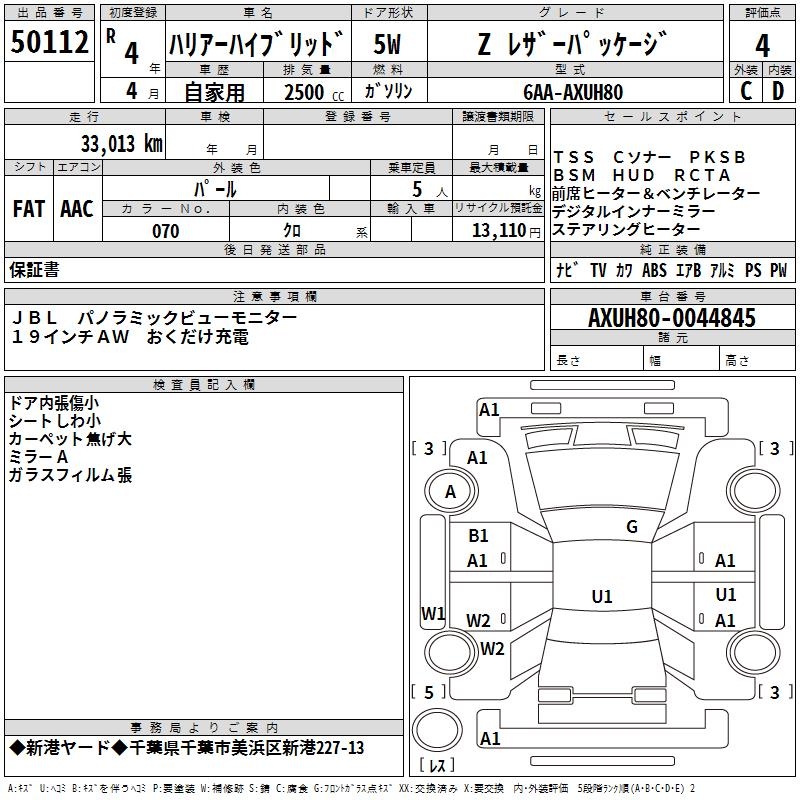This screenshot has width=800, height=800.
Task: Click the B1 damage marker
Action: (x=478, y=536)
